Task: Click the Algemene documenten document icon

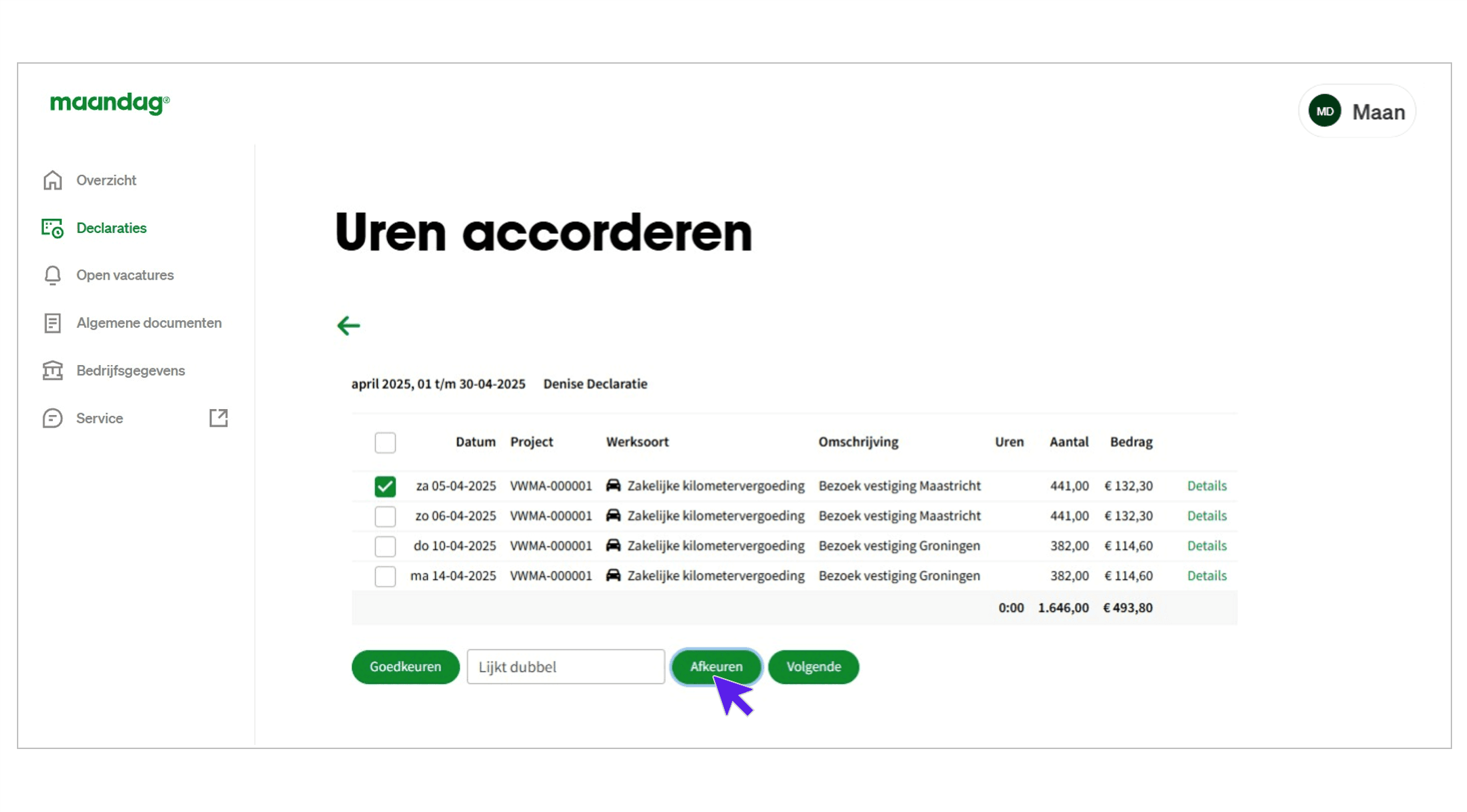Action: click(x=53, y=323)
